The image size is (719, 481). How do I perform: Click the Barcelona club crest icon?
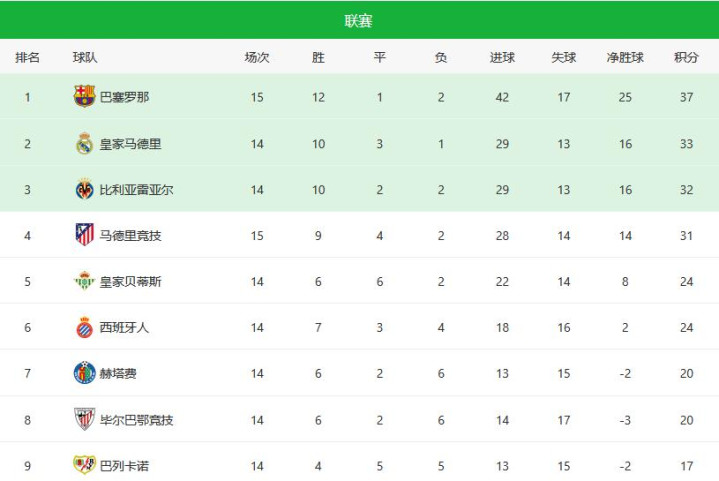tap(84, 97)
